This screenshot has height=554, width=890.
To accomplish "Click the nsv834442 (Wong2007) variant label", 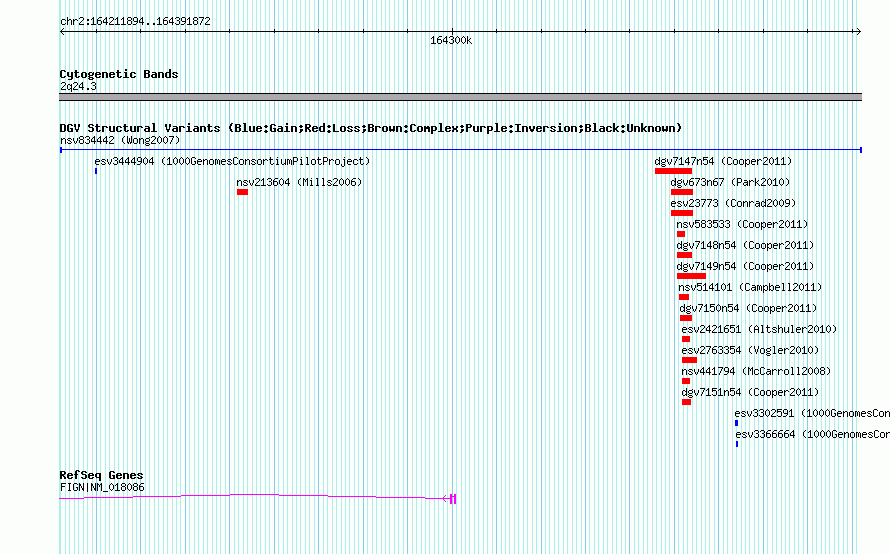I will [x=120, y=140].
